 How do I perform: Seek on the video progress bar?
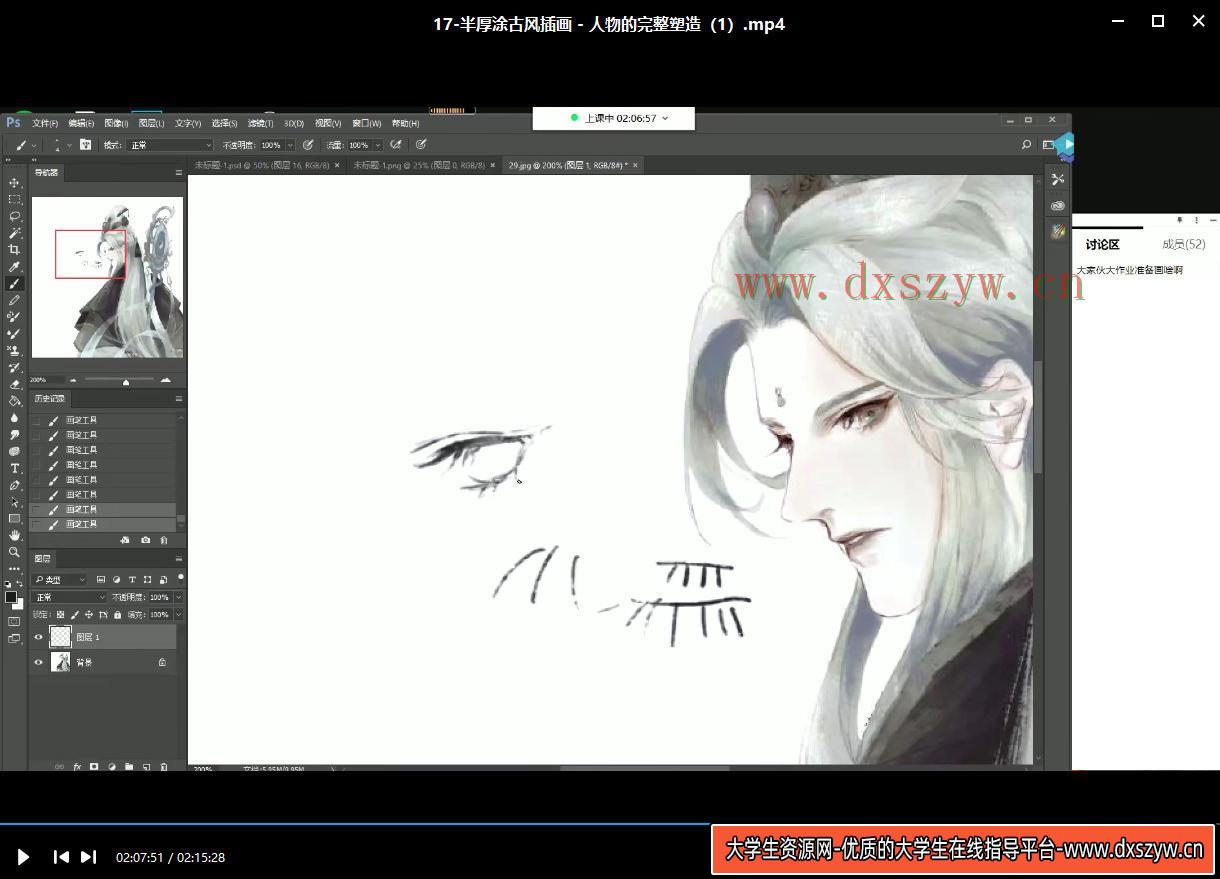coord(610,825)
